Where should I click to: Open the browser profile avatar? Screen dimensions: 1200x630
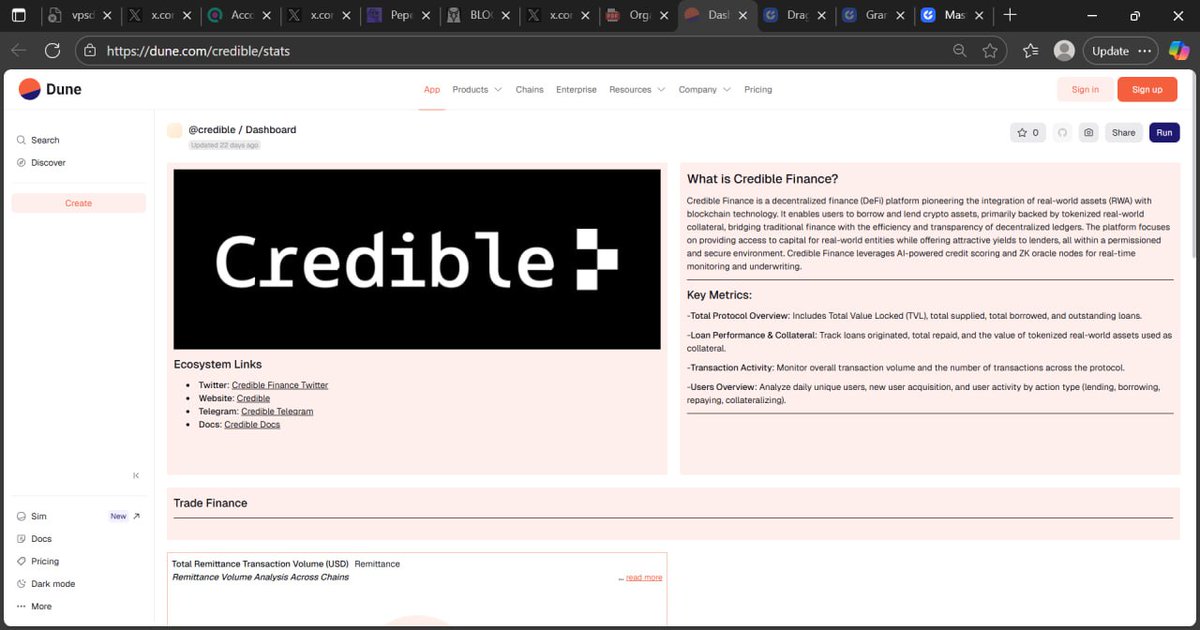(1064, 51)
